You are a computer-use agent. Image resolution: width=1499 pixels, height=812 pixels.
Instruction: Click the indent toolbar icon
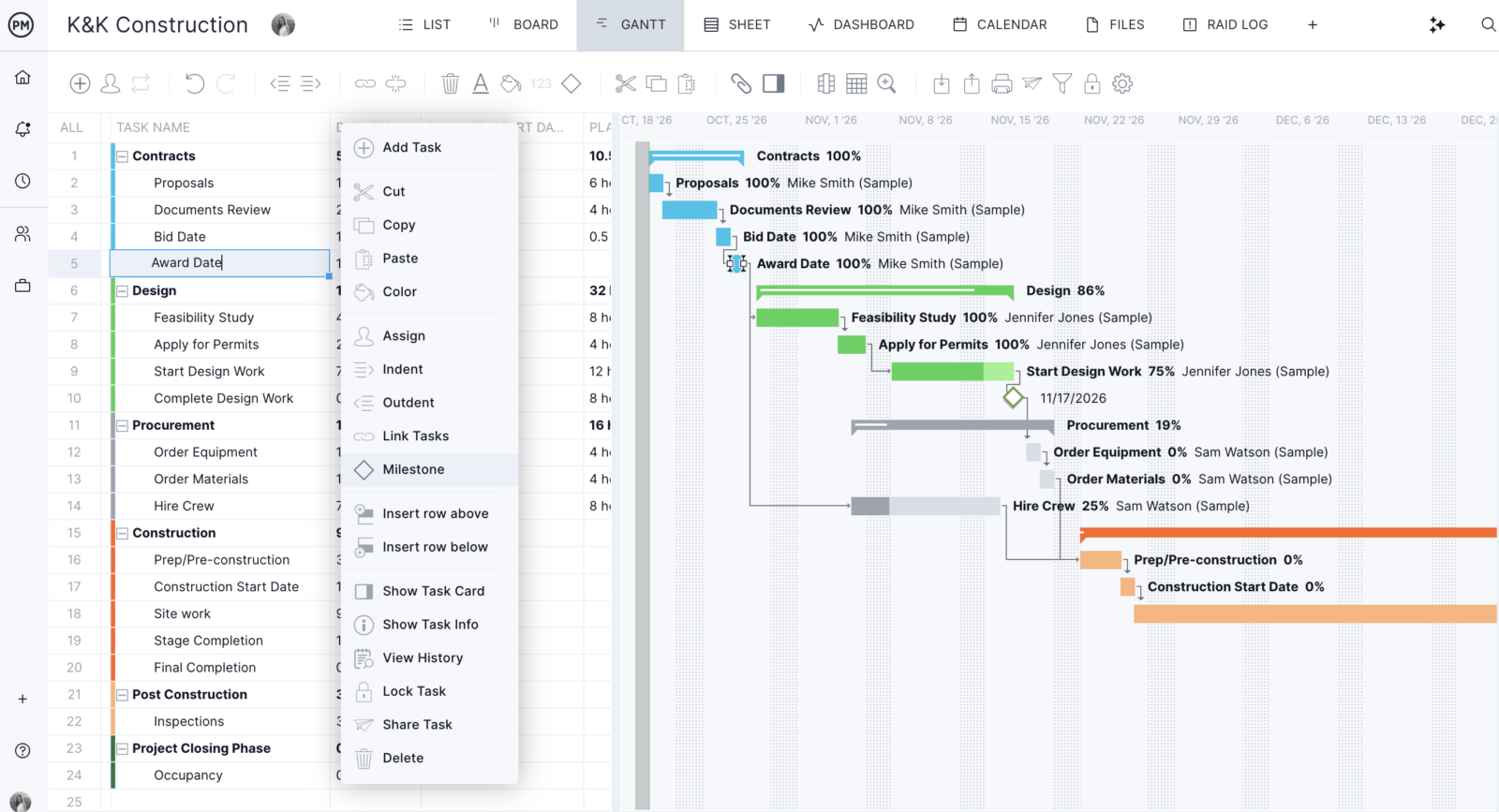(x=311, y=84)
